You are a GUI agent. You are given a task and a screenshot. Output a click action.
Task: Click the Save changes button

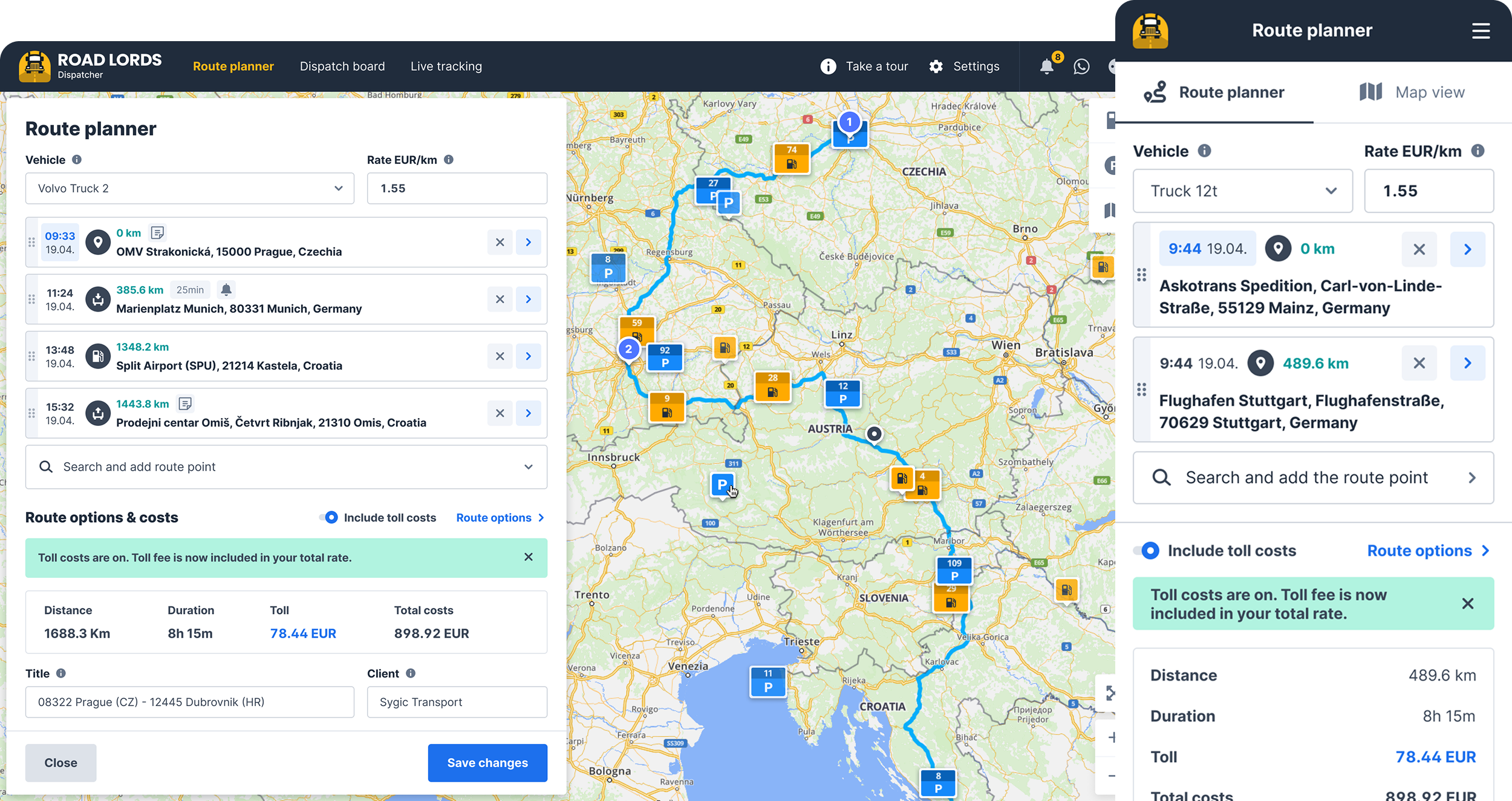487,763
